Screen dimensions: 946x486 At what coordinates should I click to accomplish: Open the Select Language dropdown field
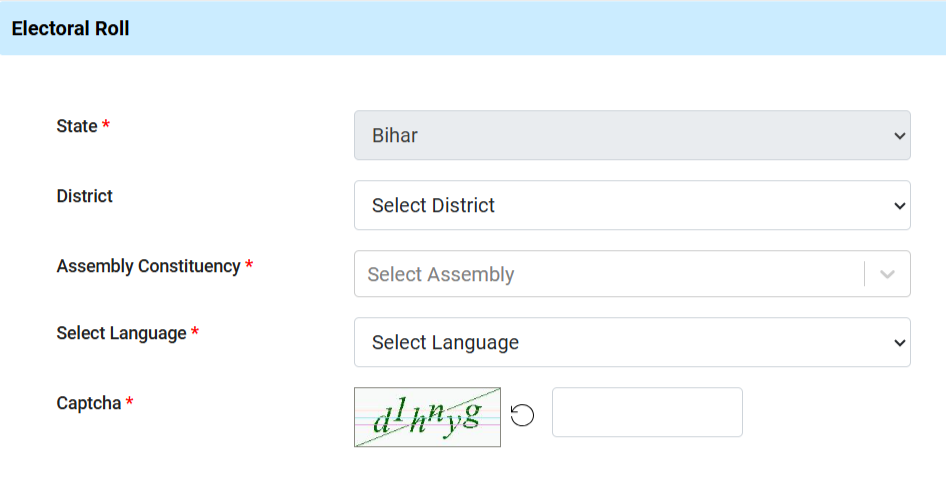click(x=632, y=342)
